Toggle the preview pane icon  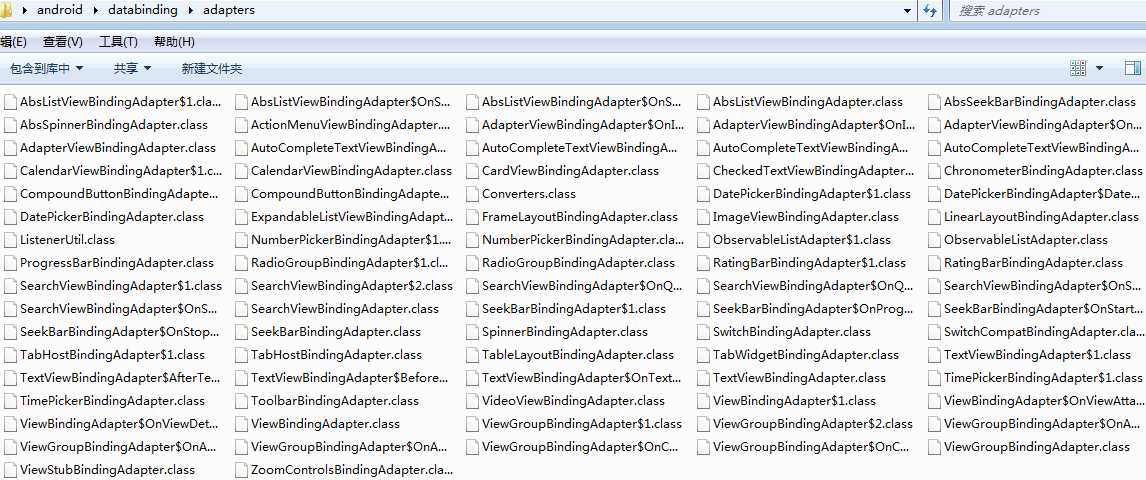point(1133,69)
